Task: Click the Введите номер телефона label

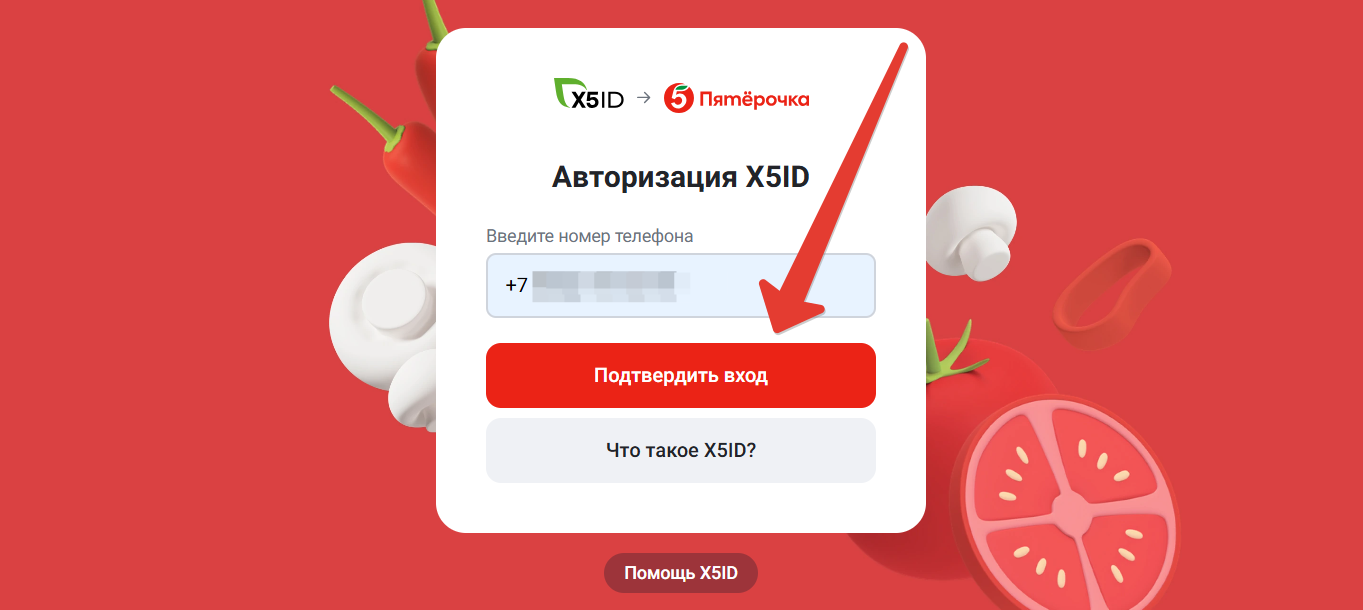Action: click(x=590, y=236)
